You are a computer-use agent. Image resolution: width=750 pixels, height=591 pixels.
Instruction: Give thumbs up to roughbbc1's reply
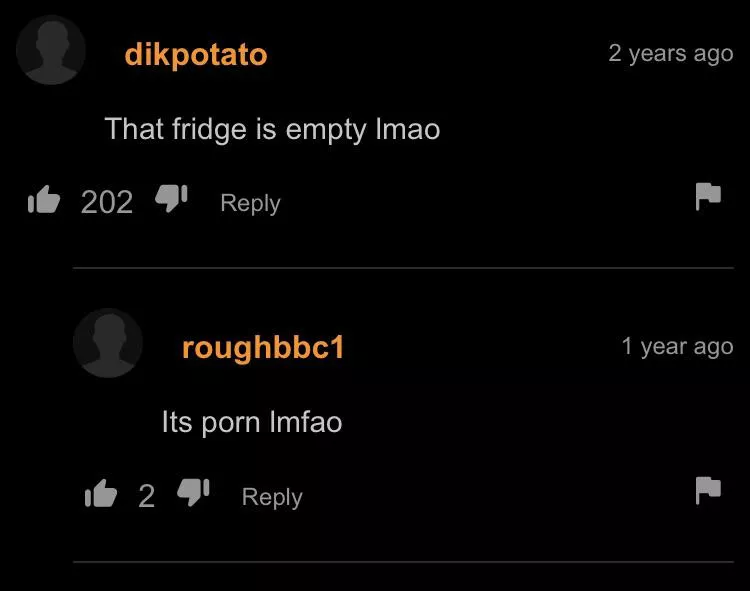pyautogui.click(x=100, y=493)
